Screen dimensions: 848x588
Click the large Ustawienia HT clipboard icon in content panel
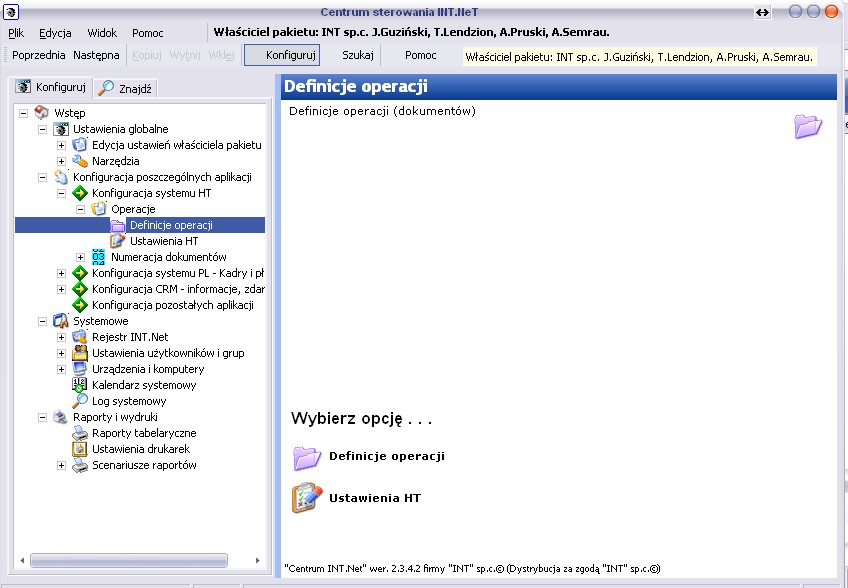click(x=307, y=498)
